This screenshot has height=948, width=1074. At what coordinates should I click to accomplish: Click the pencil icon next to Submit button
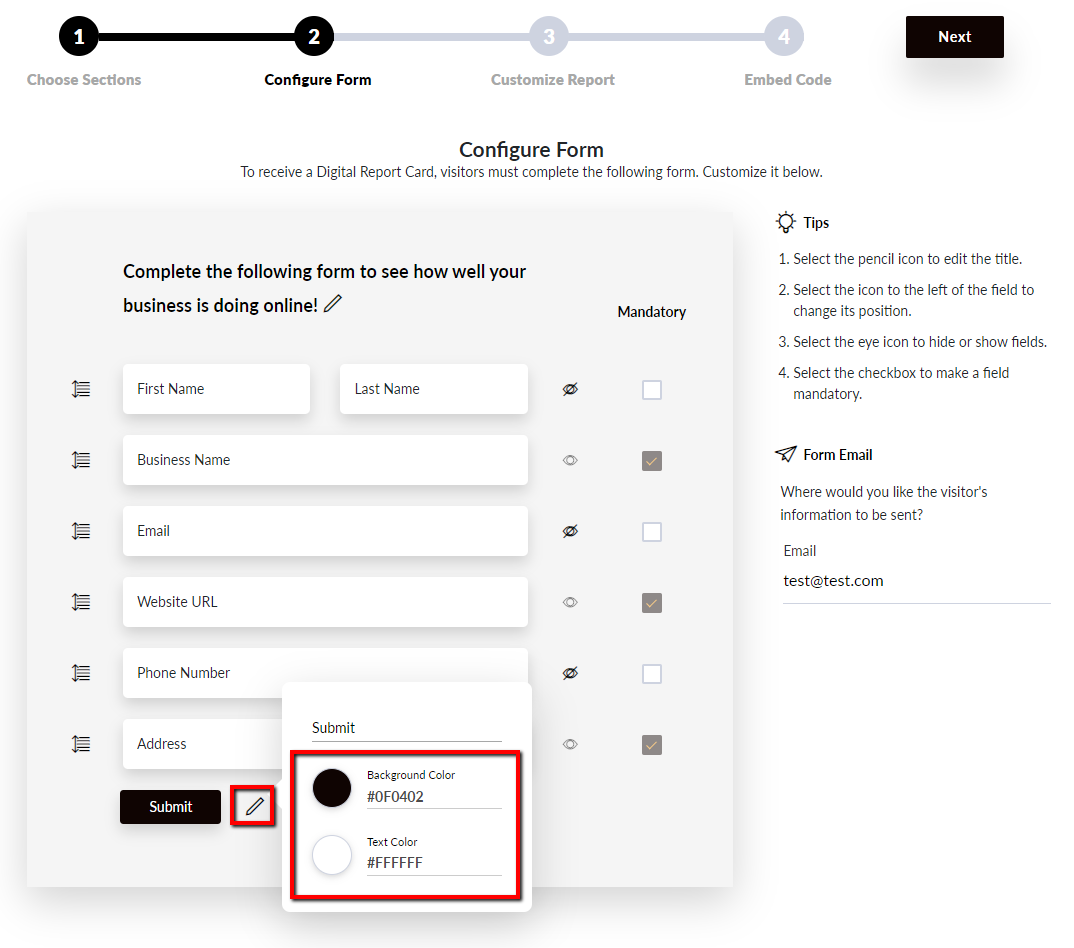tap(254, 806)
